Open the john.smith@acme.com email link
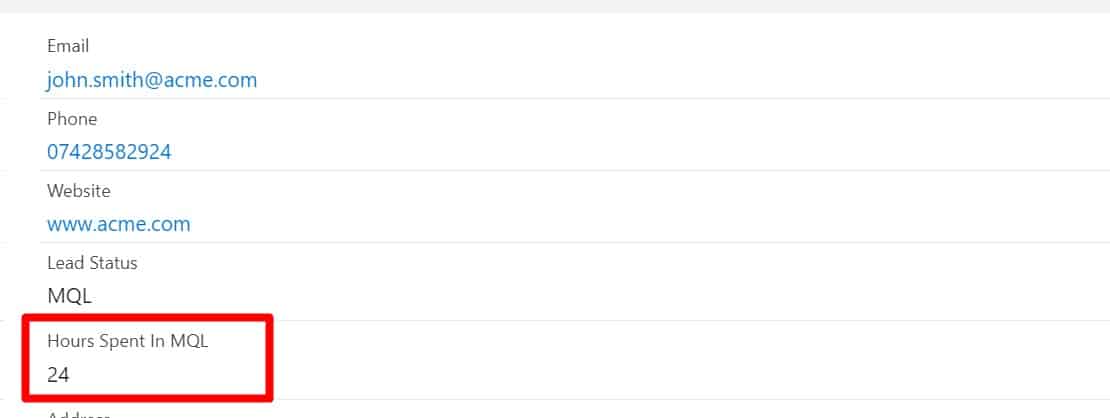The image size is (1110, 418). click(x=152, y=80)
